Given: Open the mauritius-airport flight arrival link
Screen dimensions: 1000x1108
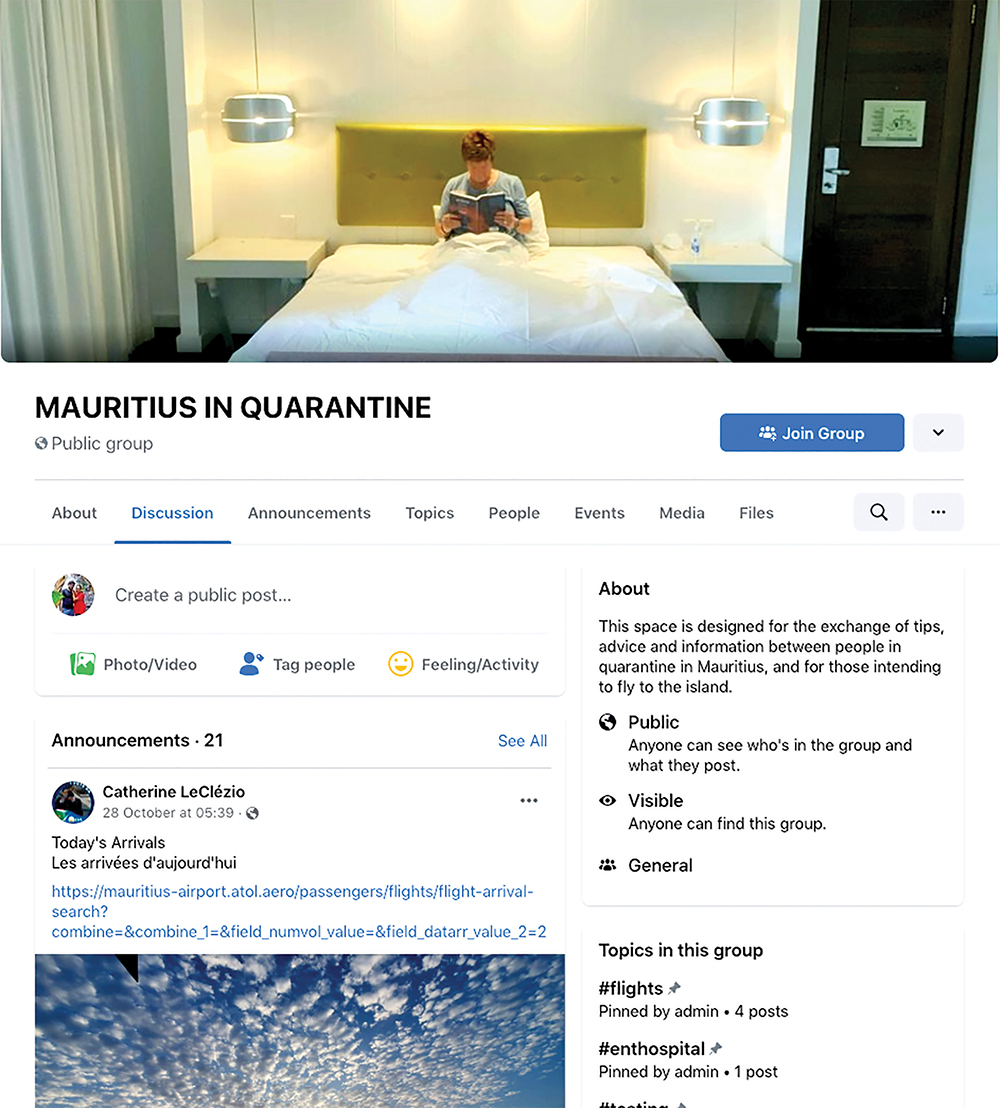Looking at the screenshot, I should 299,912.
